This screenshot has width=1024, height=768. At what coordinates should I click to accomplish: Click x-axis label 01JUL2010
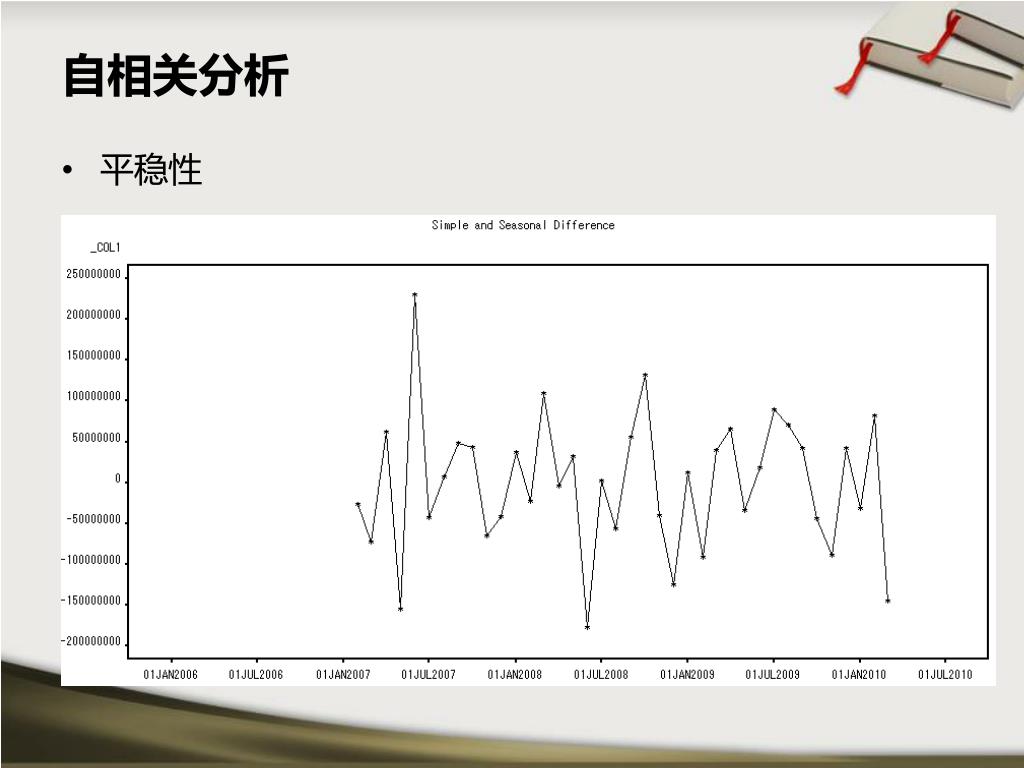click(x=945, y=675)
